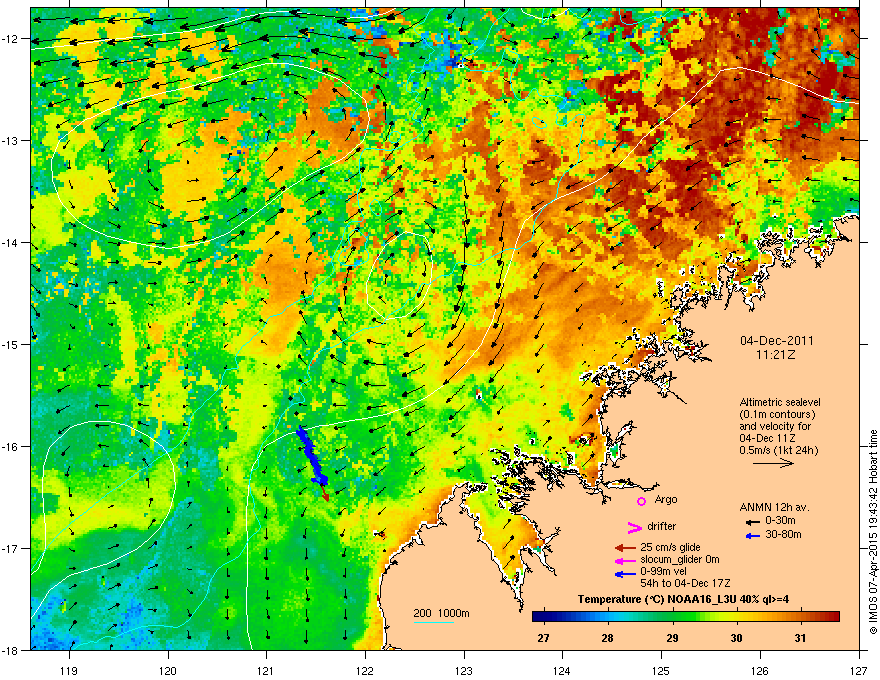Screen dimensions: 880x680
Task: Click the black ANMN 0-30m legend arrow
Action: [753, 522]
